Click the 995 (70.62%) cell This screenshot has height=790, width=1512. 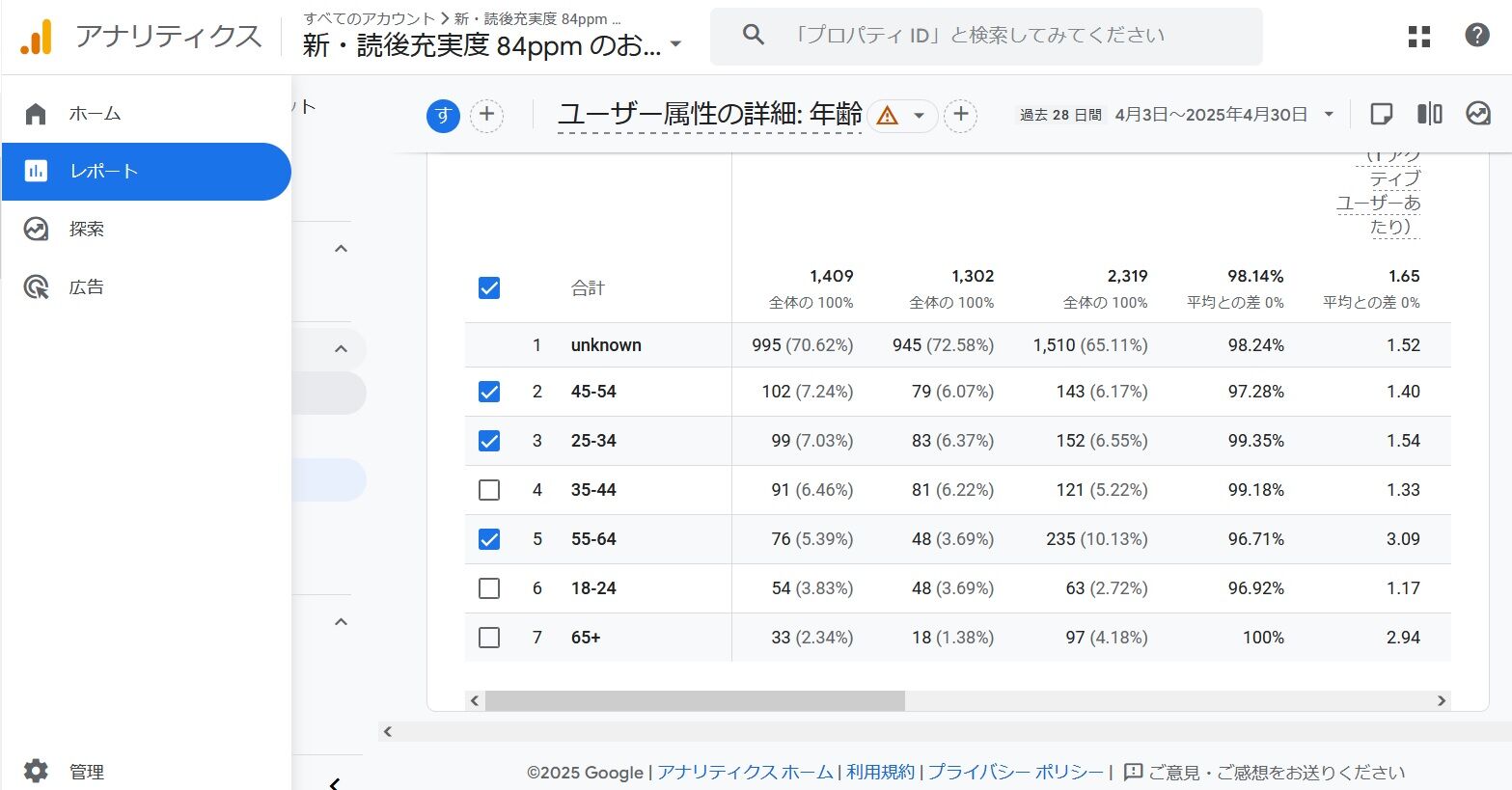click(x=803, y=345)
